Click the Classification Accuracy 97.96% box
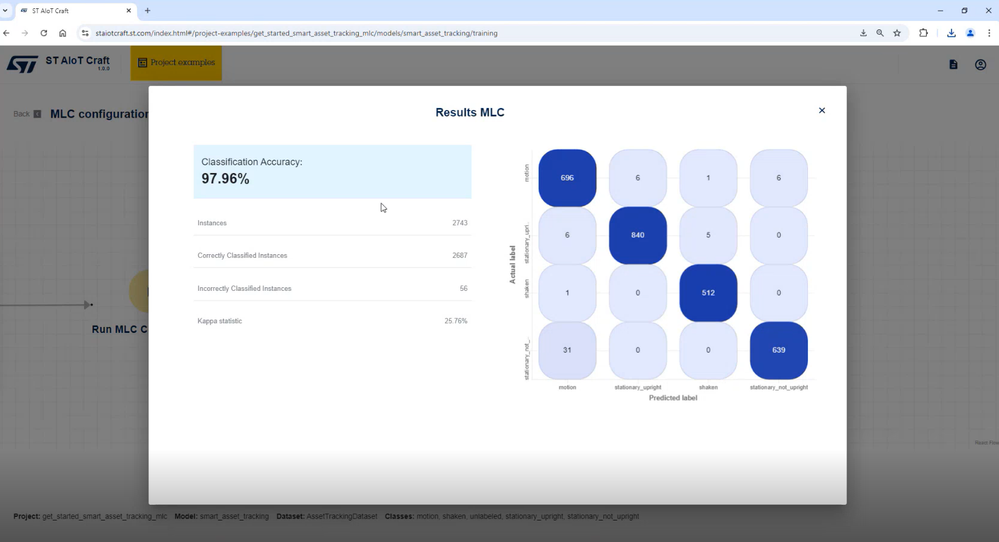Screen dimensions: 999x542 [x=333, y=171]
